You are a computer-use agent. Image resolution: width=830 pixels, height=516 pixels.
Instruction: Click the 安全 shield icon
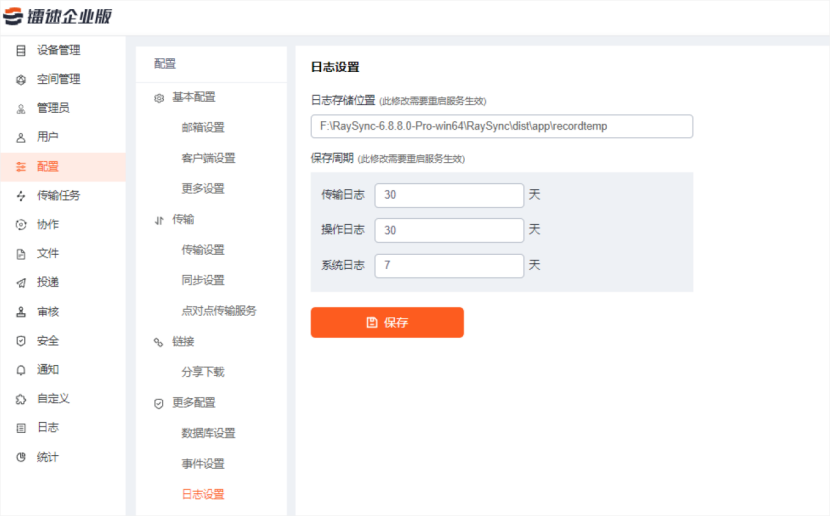(21, 341)
